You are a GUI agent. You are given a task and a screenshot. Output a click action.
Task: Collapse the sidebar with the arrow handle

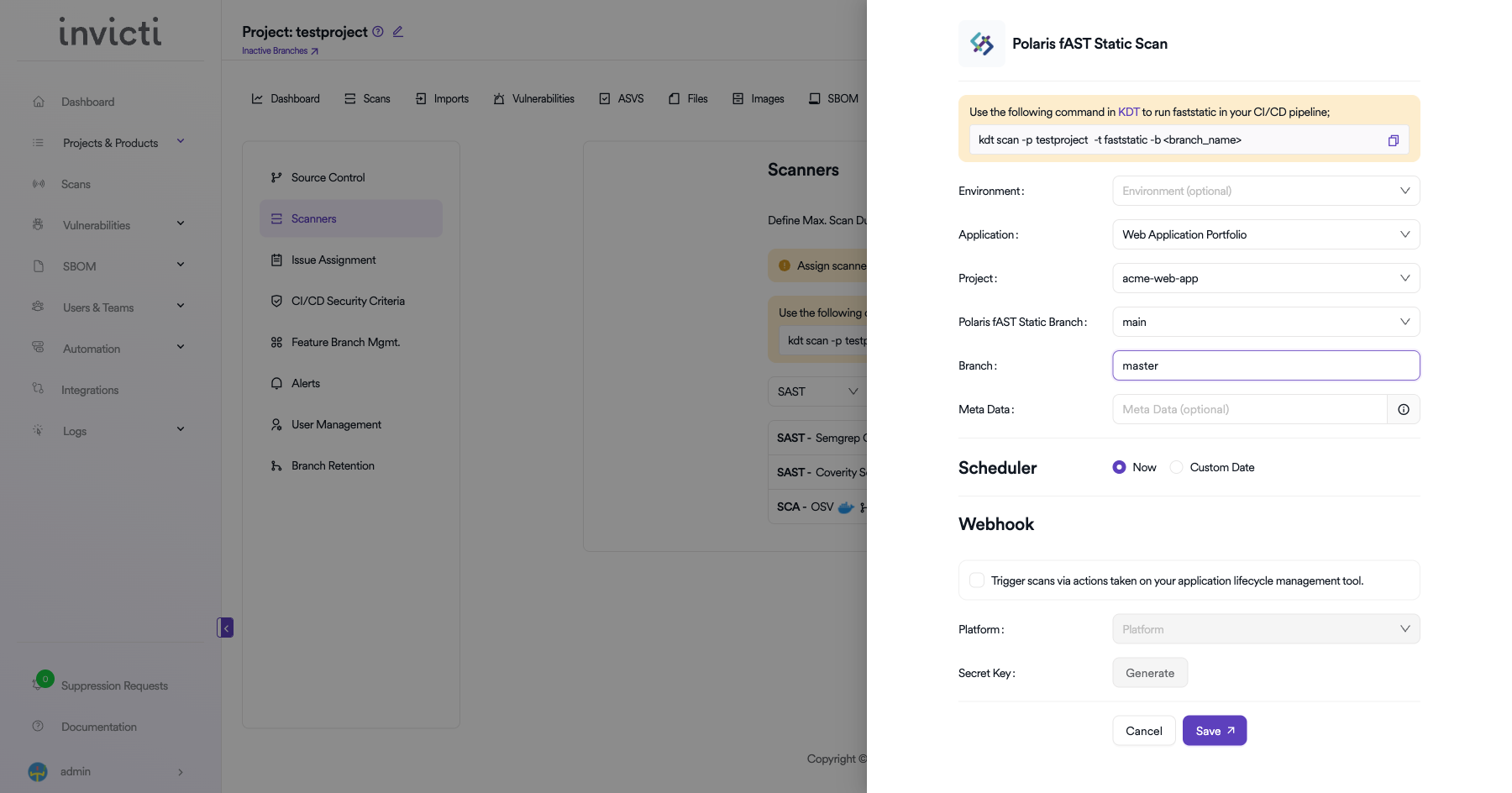[225, 628]
